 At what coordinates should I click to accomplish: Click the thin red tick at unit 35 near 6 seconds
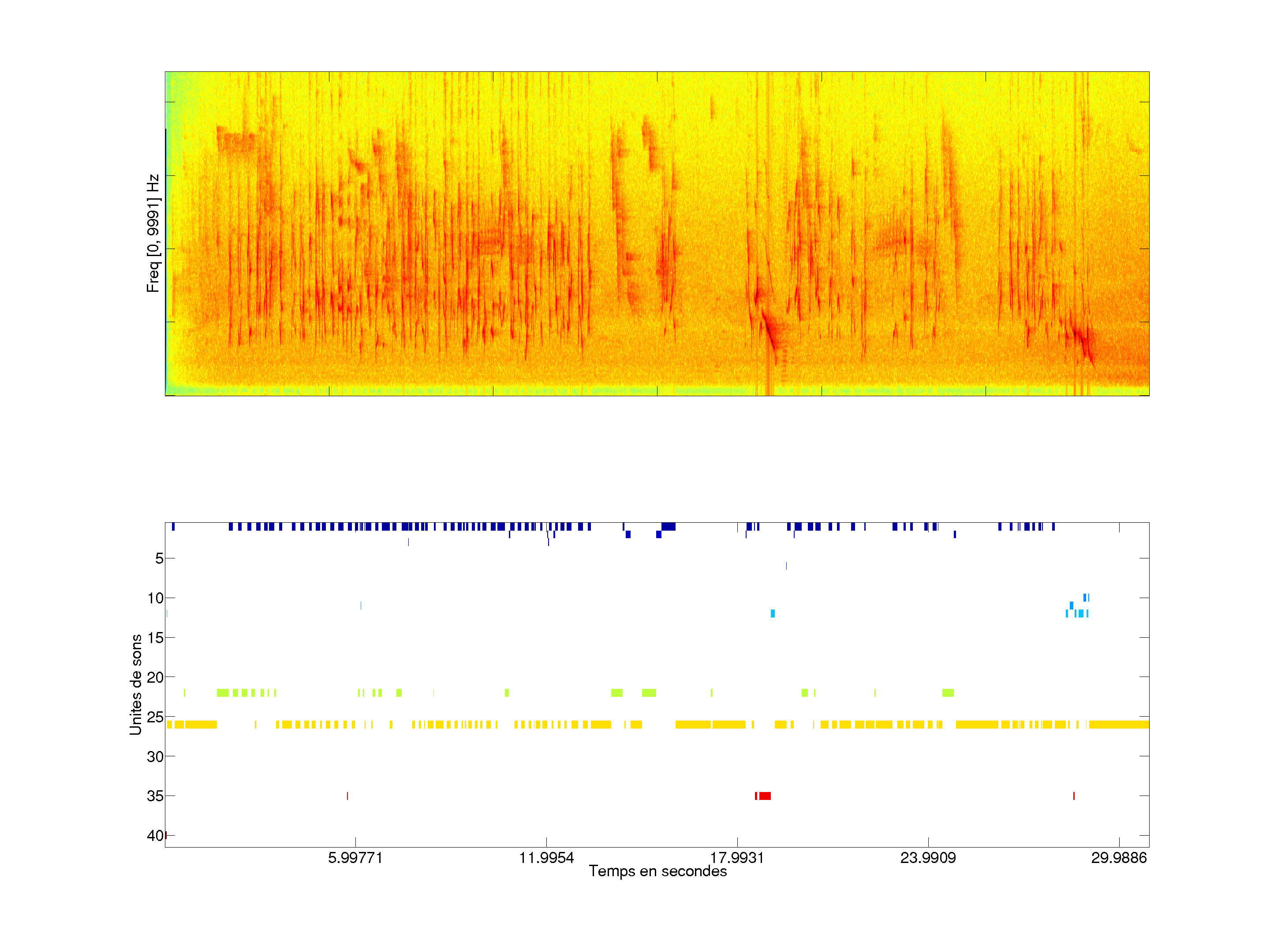(x=347, y=796)
